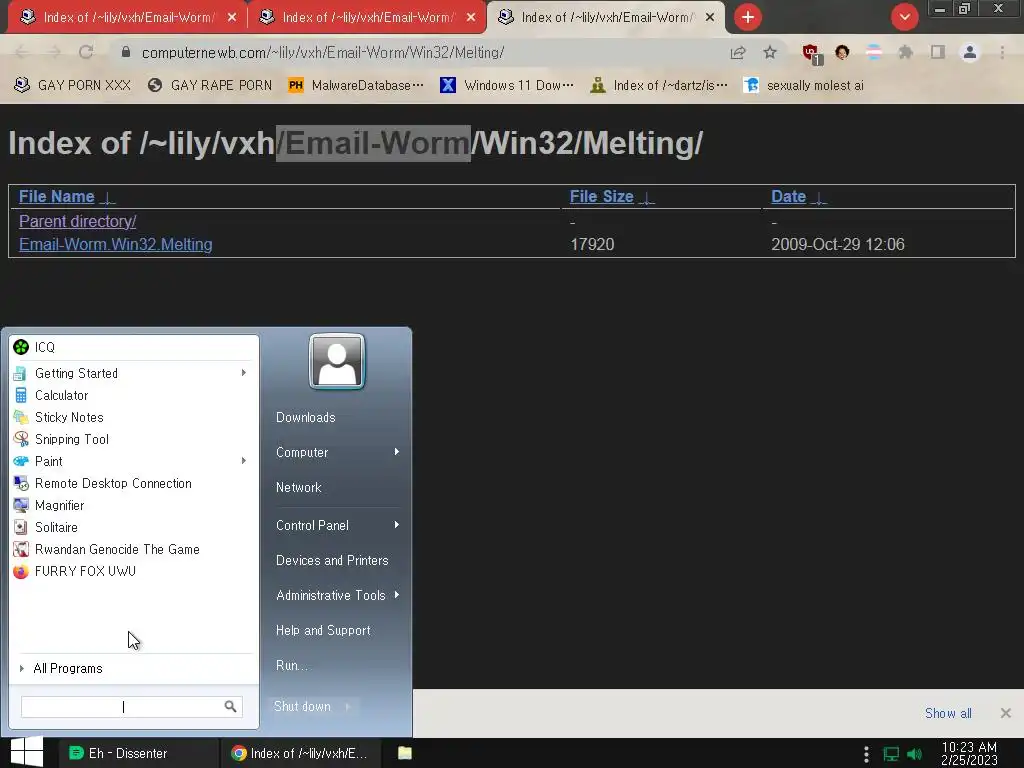Click the share page icon in address bar
The image size is (1024, 768).
tap(738, 53)
